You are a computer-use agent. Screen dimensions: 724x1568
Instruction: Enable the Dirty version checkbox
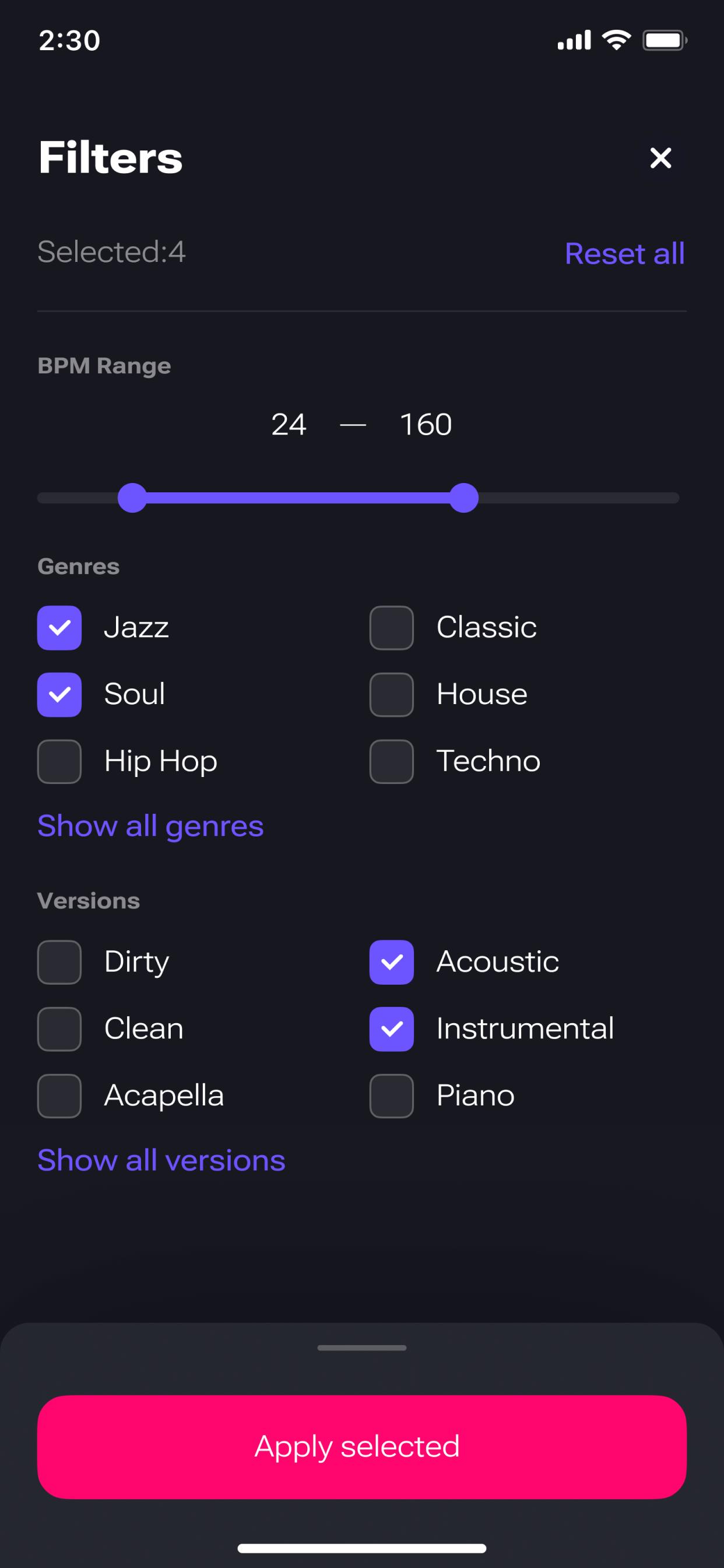59,963
